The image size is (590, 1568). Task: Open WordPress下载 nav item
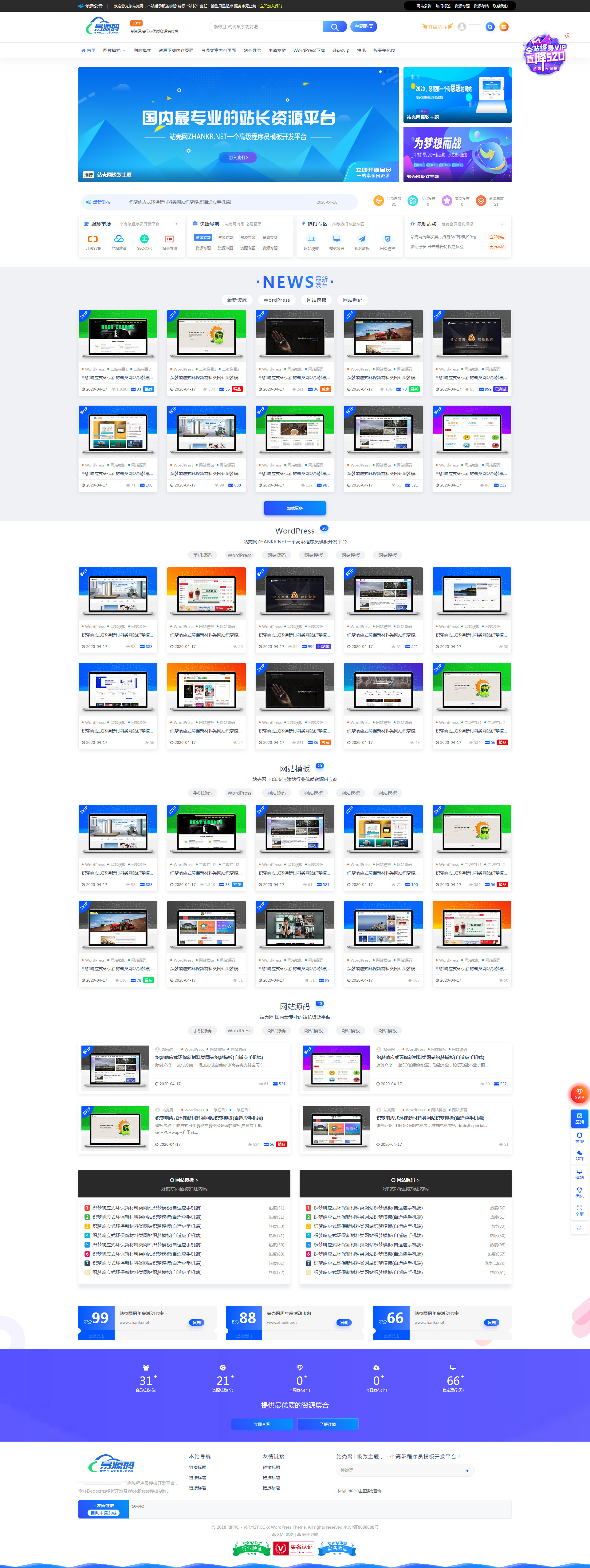[x=309, y=50]
